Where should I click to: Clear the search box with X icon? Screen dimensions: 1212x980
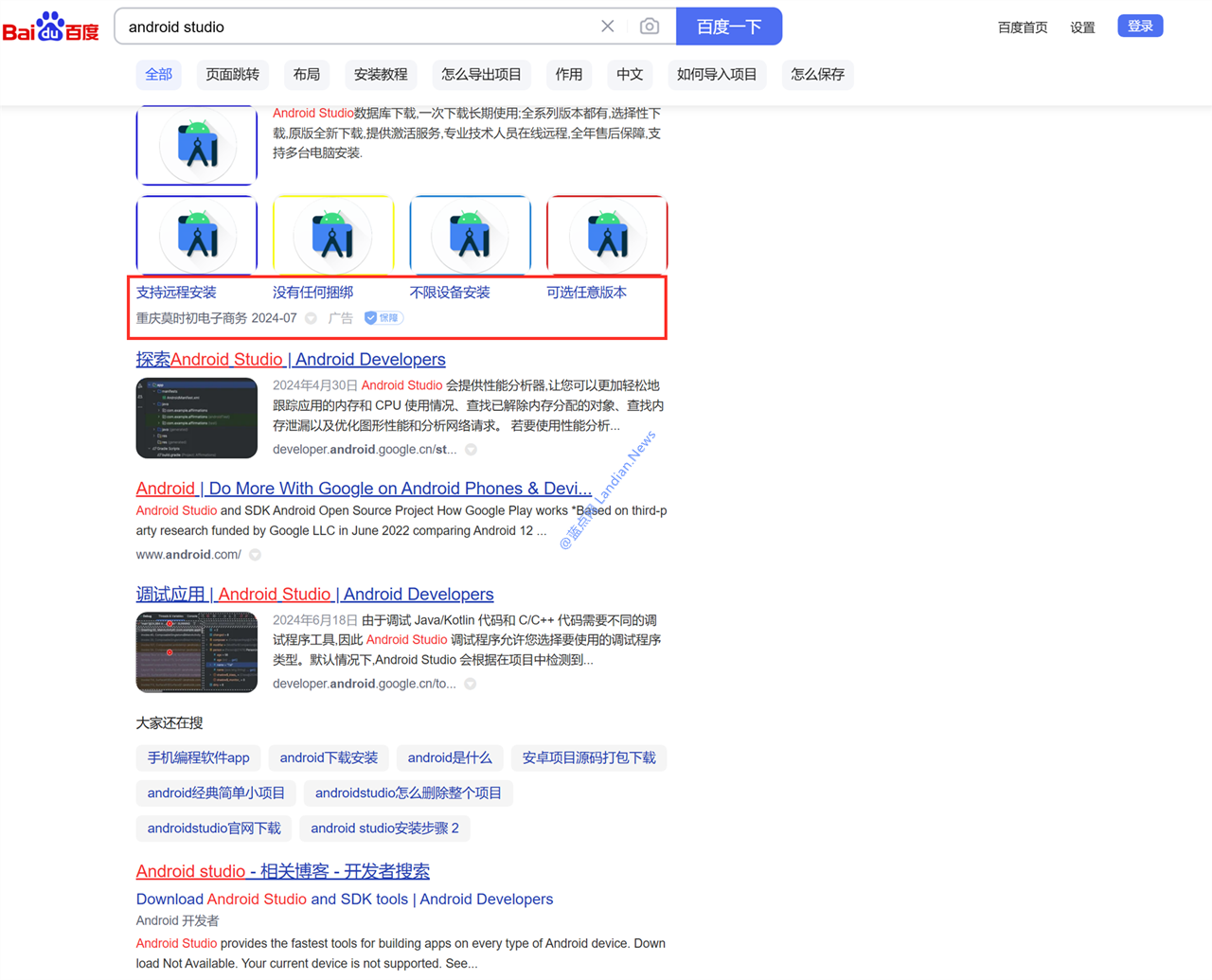608,27
